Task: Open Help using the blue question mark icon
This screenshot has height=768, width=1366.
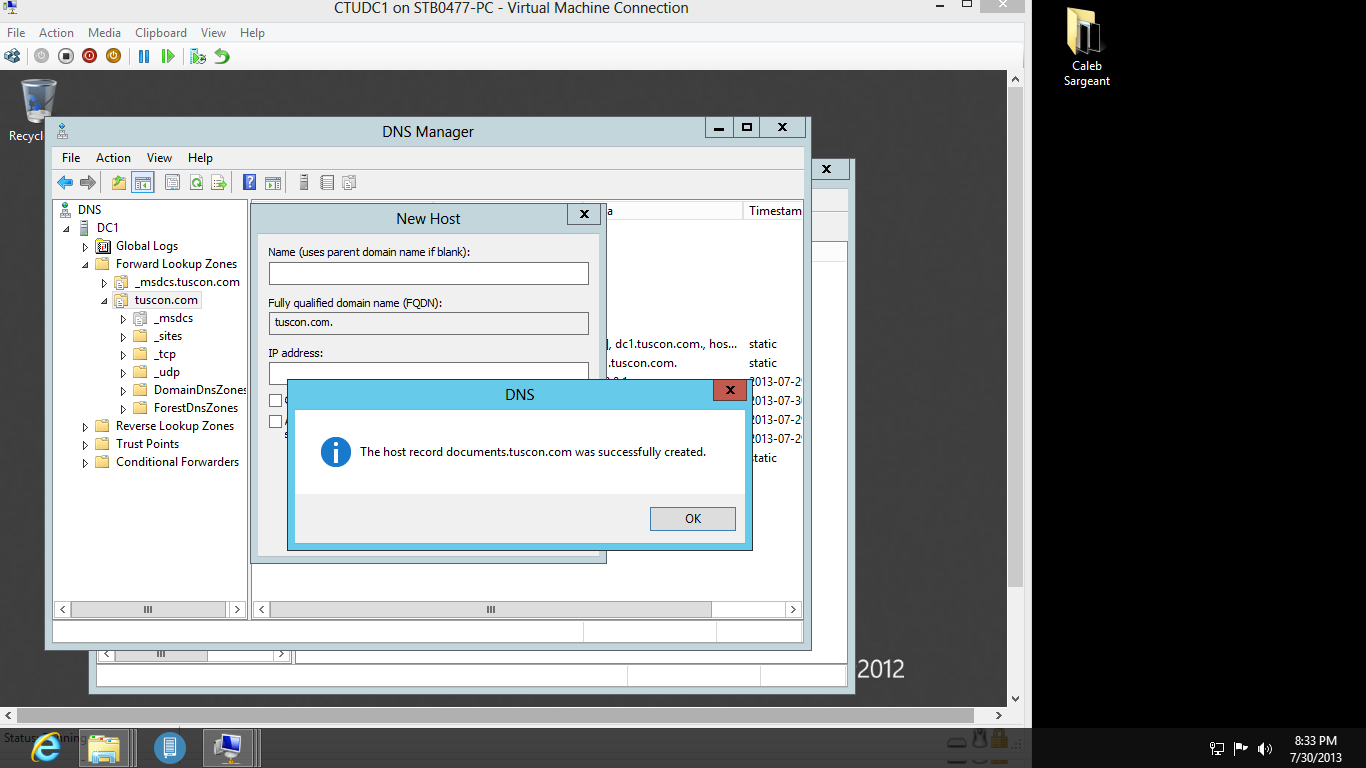Action: (x=250, y=182)
